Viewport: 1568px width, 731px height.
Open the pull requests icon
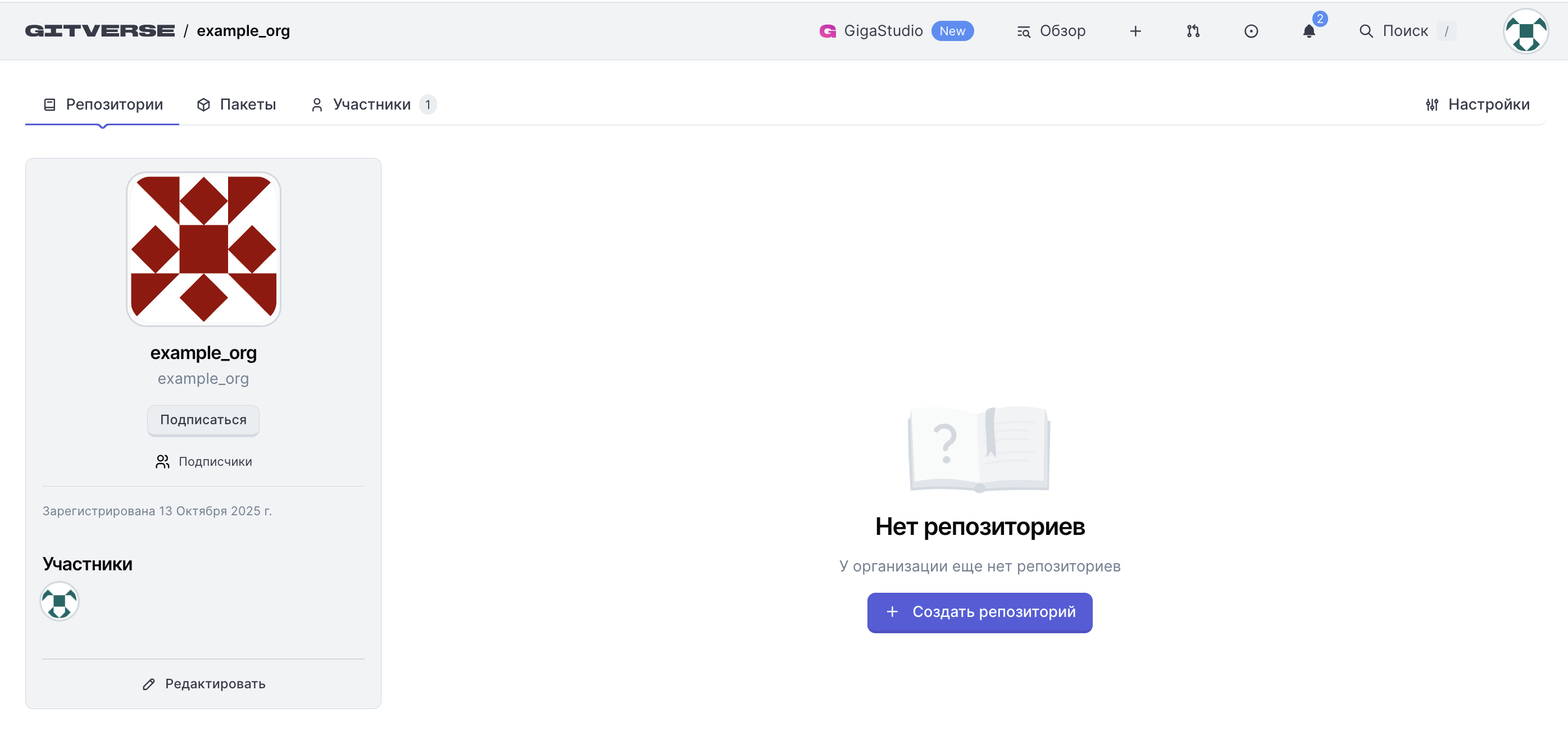(x=1193, y=31)
